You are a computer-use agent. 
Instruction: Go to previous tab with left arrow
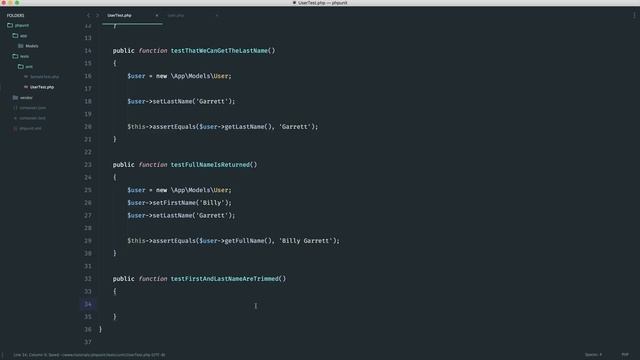pyautogui.click(x=88, y=16)
